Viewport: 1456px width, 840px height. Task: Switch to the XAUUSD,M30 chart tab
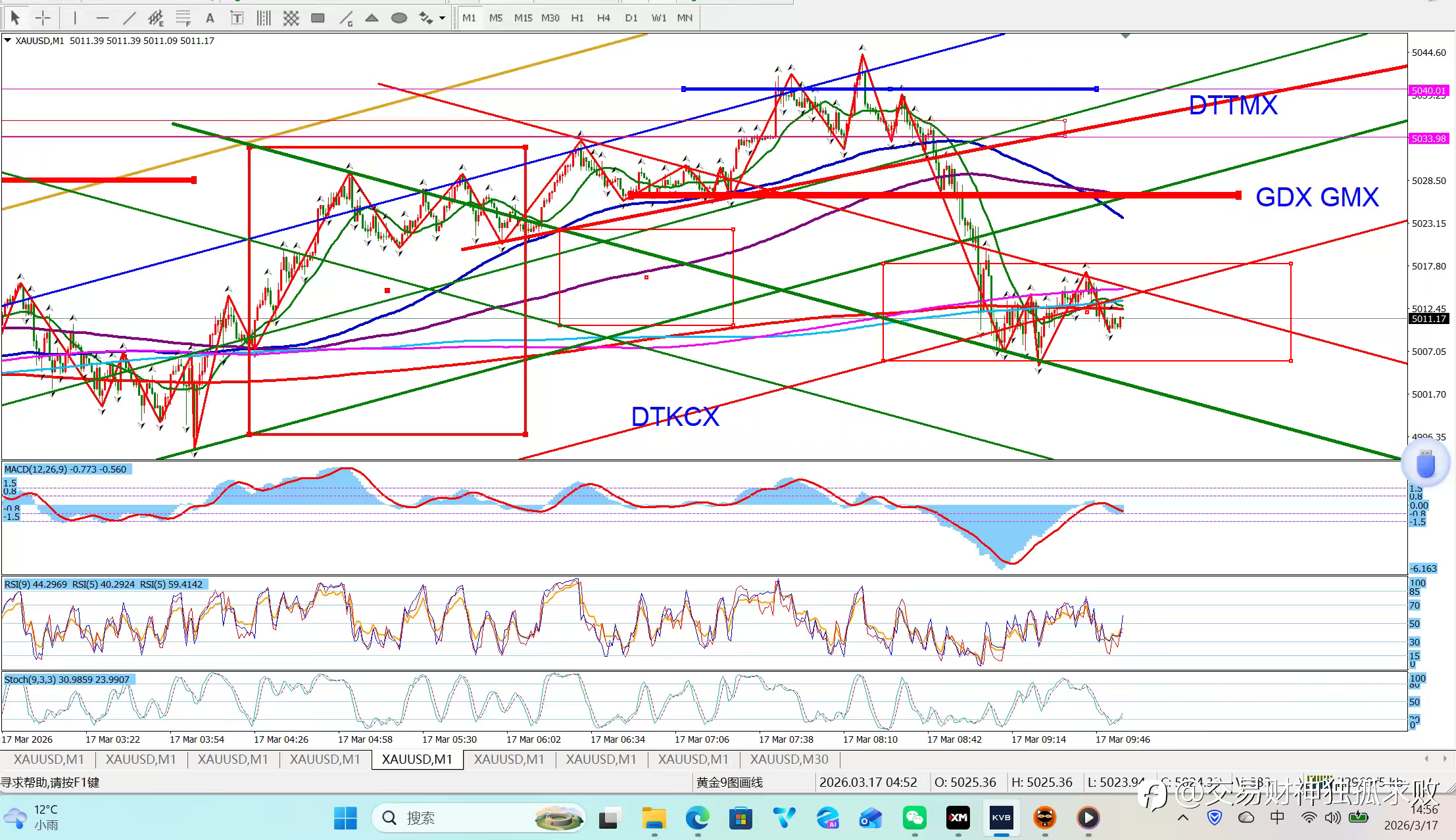(x=789, y=759)
